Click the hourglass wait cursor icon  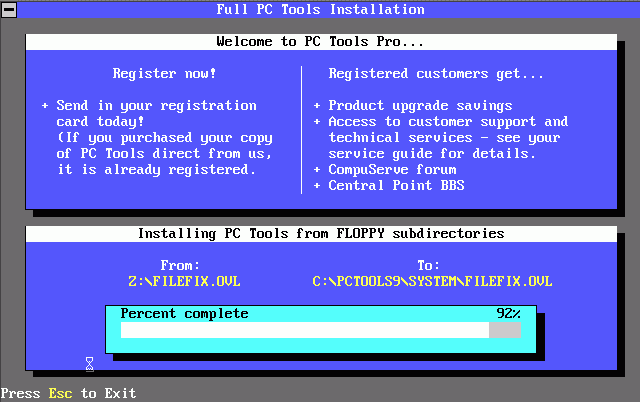89,364
